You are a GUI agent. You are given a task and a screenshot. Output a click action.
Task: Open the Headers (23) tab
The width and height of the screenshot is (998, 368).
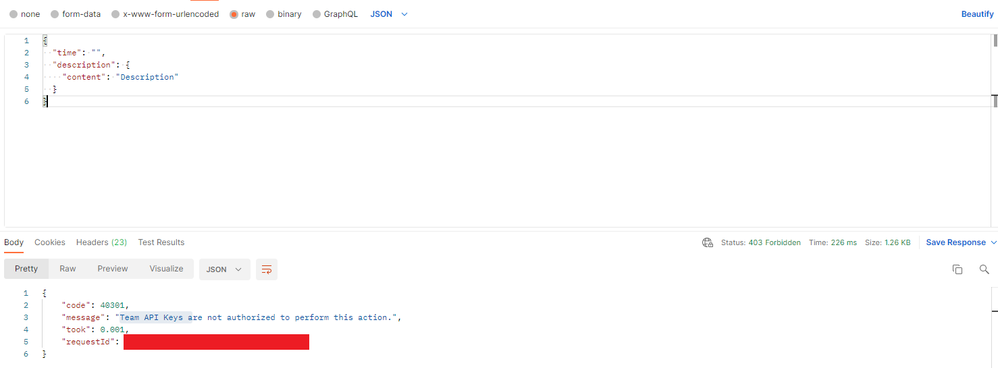tap(101, 243)
